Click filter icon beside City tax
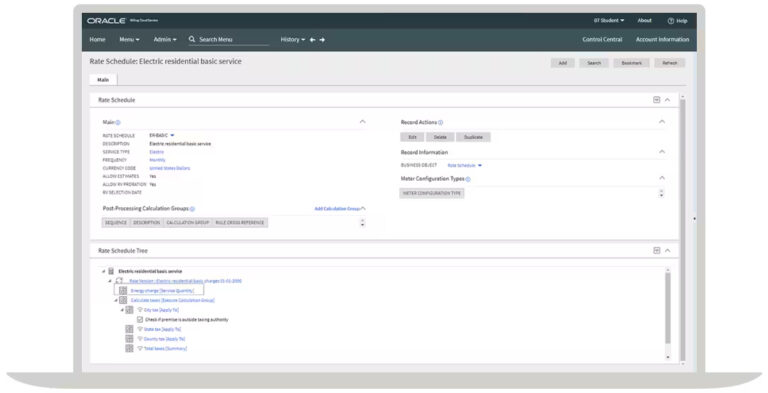Screen dimensions: 768x393 [x=140, y=310]
